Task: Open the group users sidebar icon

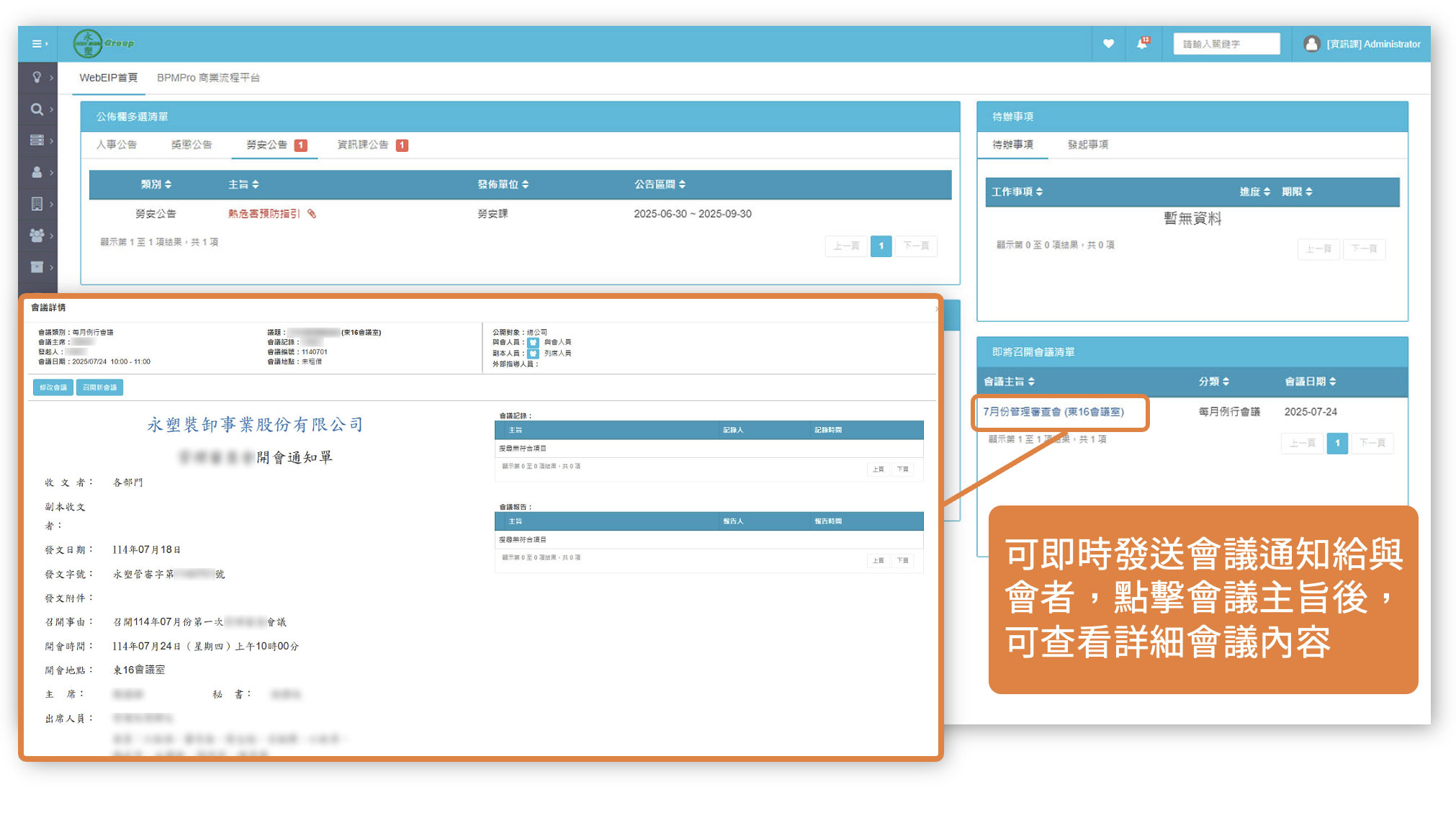Action: pos(37,235)
